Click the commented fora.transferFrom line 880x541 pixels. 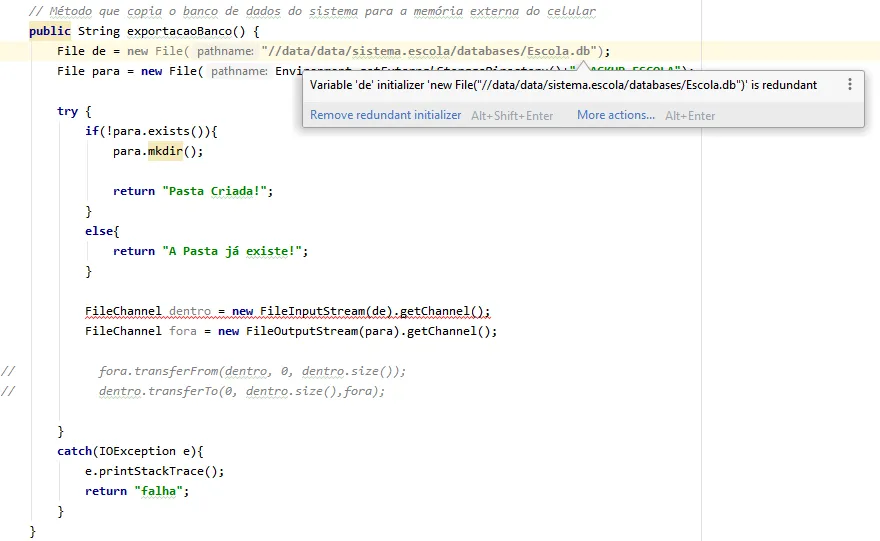tap(252, 371)
